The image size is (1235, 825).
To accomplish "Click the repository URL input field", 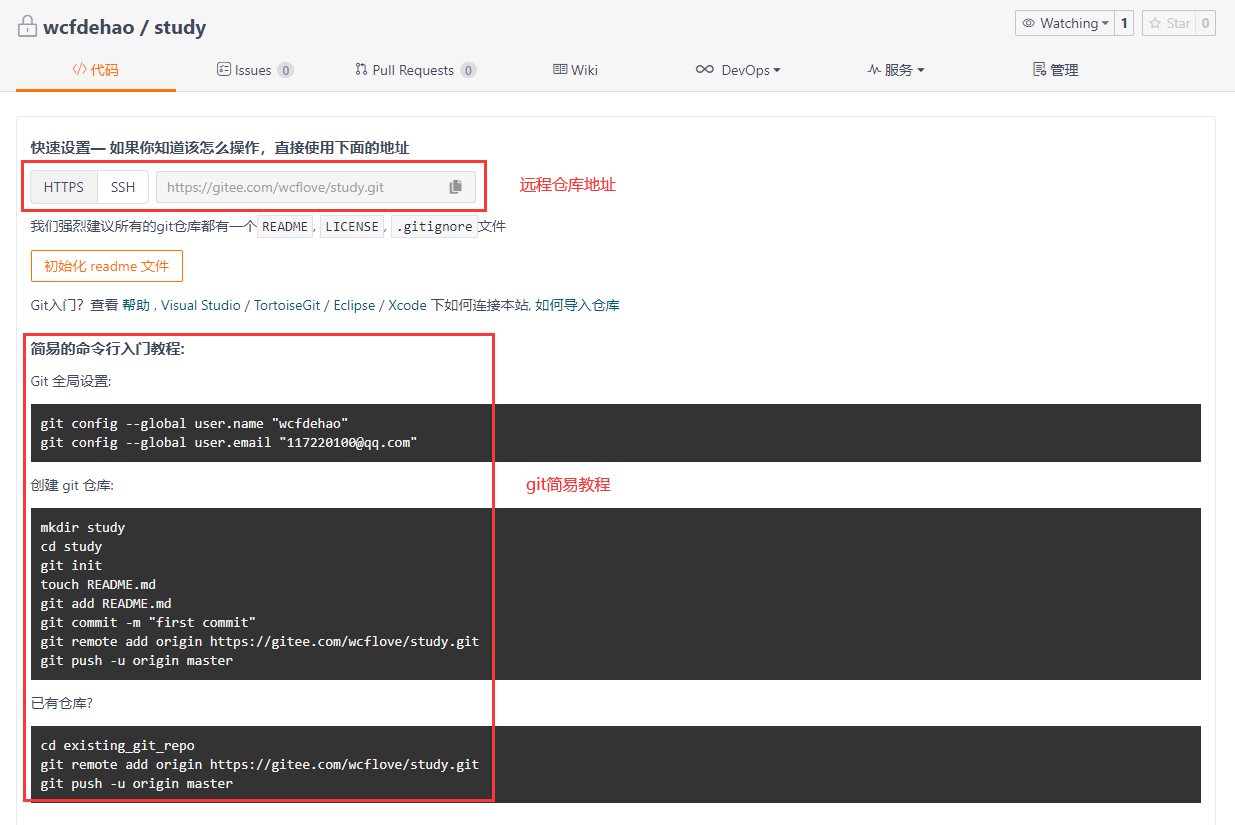I will coord(300,187).
